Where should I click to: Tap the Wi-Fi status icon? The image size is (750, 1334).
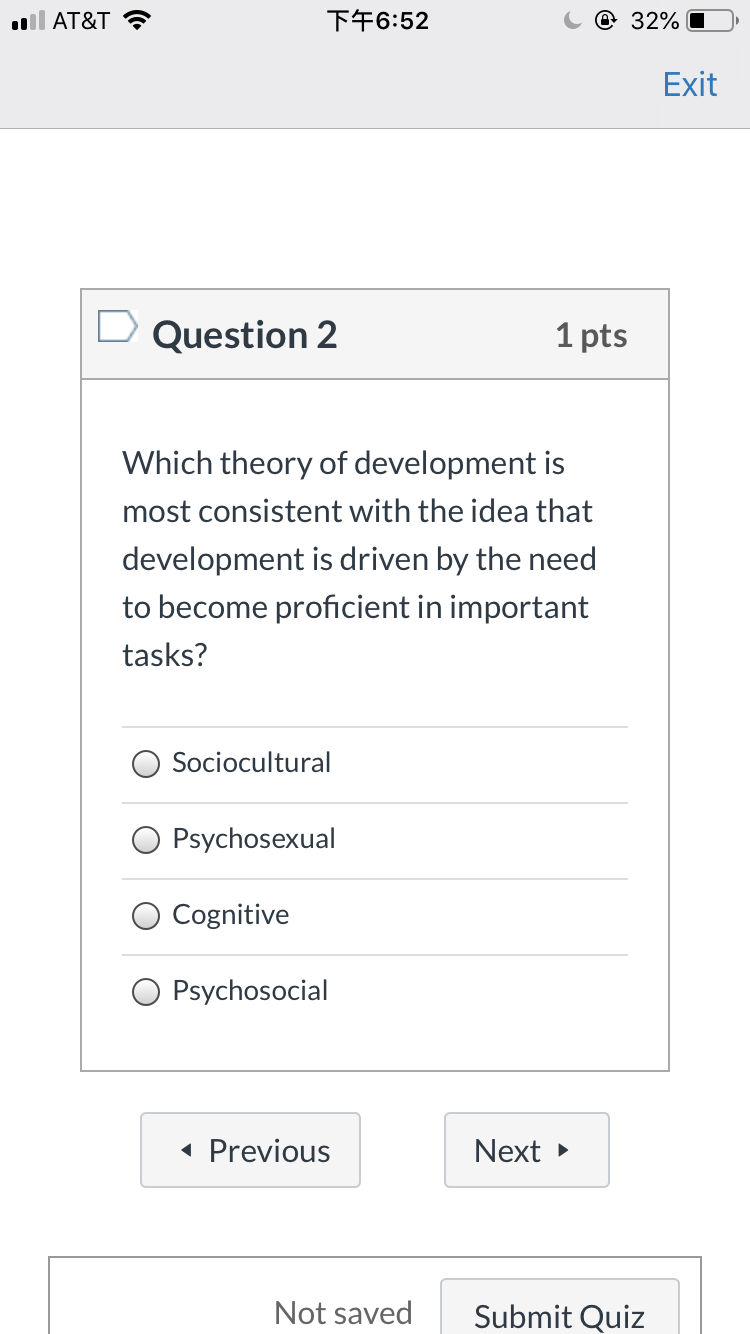(x=134, y=21)
